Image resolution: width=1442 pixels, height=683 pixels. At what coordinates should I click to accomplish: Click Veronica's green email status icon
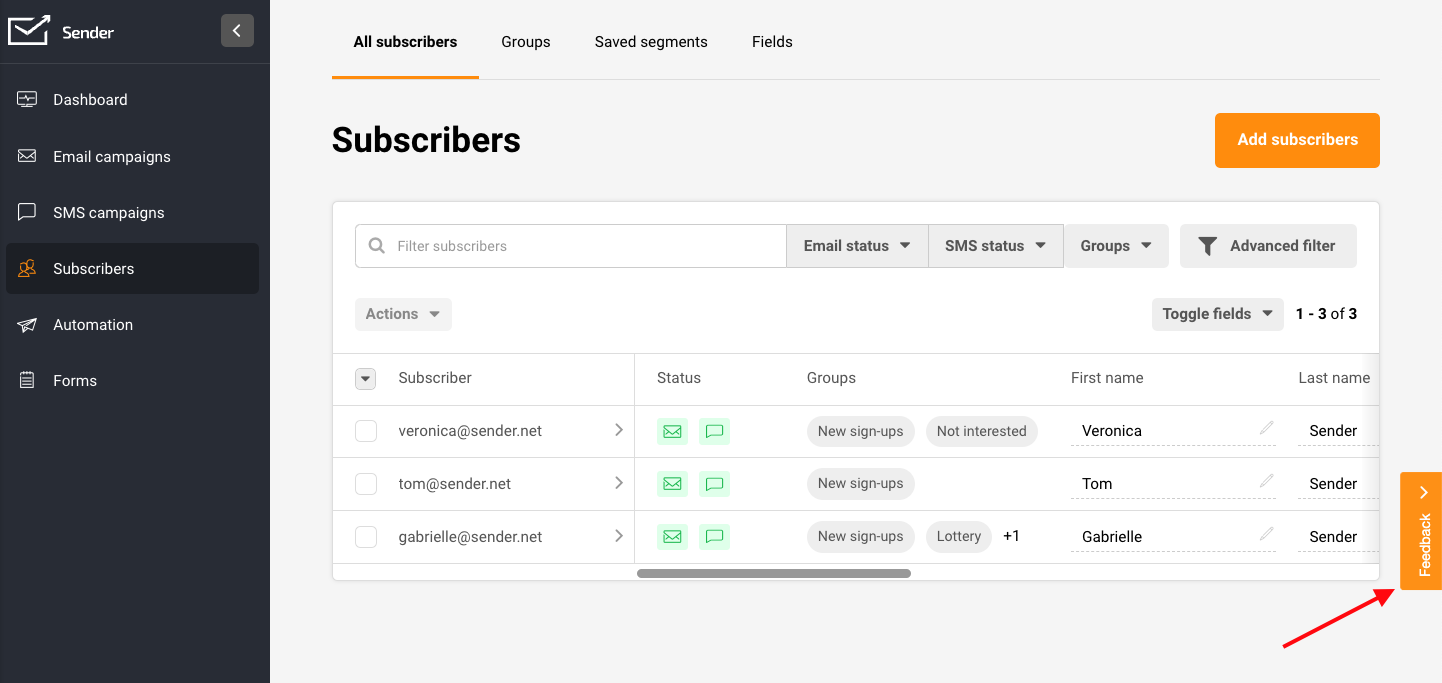pyautogui.click(x=673, y=431)
